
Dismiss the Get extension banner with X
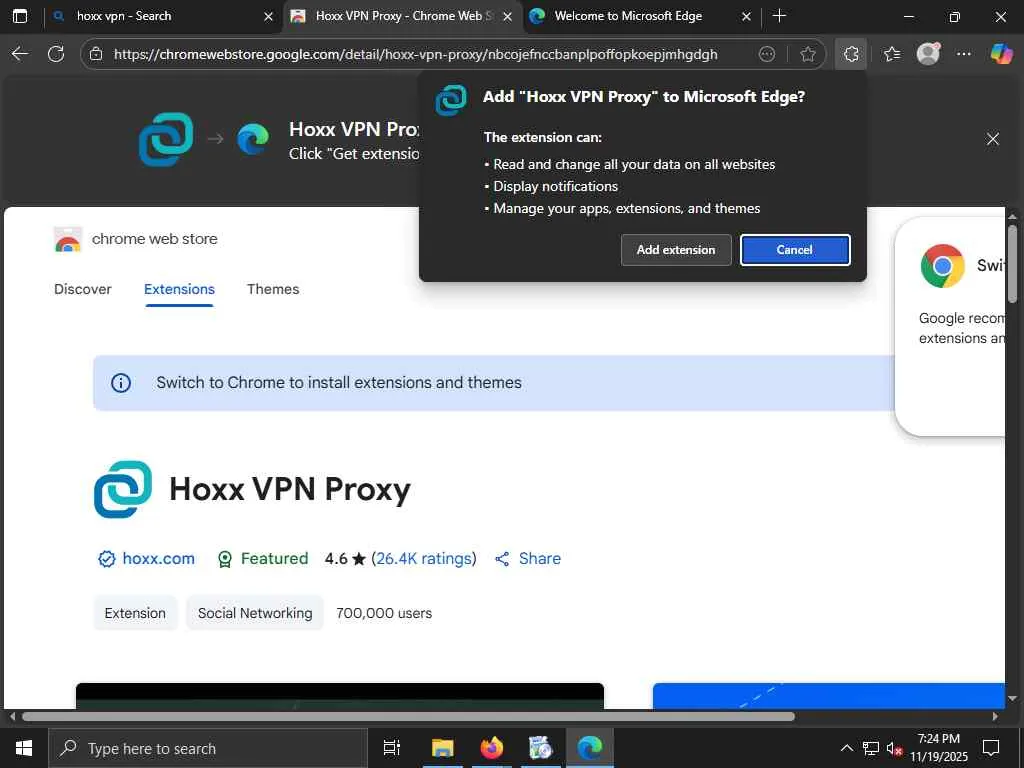click(x=993, y=139)
